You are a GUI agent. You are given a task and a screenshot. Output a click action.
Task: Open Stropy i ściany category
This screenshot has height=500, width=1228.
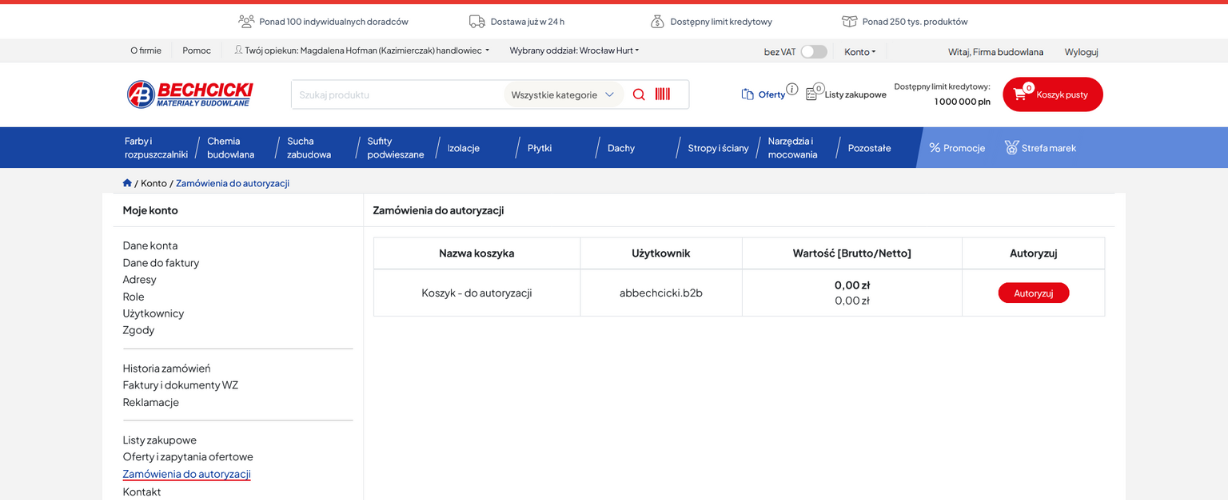click(x=718, y=148)
